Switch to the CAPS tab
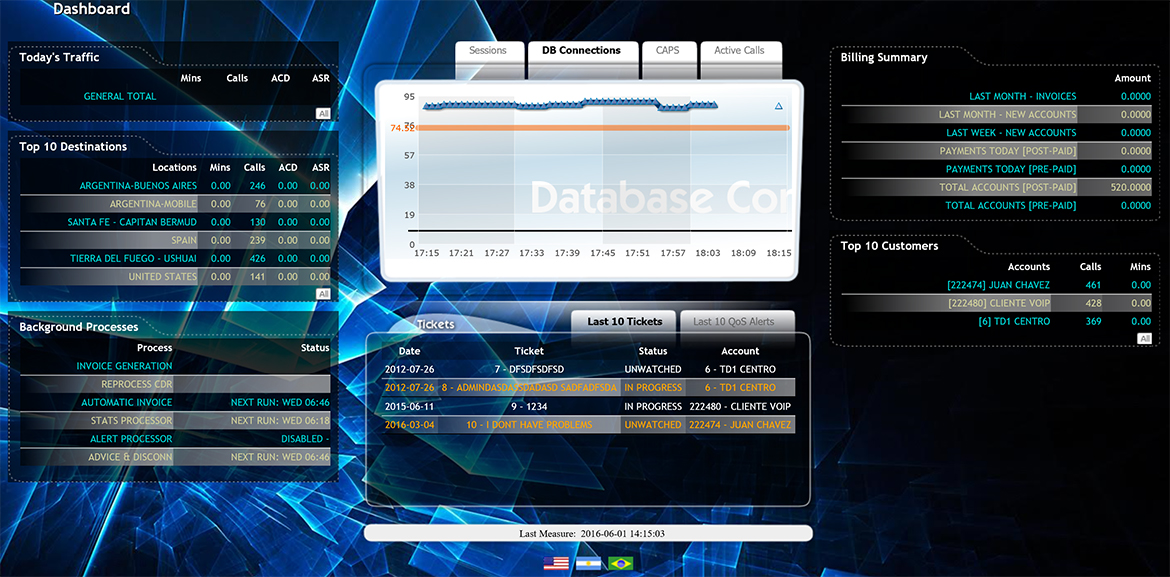1170x577 pixels. coord(667,51)
